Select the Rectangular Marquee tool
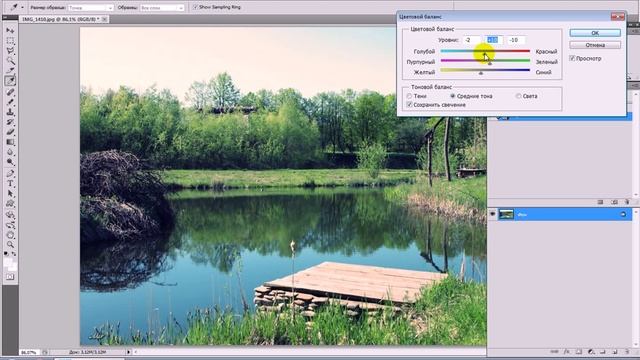The width and height of the screenshot is (640, 360). click(10, 40)
